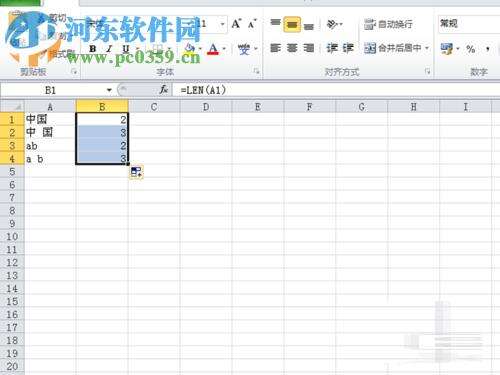This screenshot has width=500, height=375.
Task: Align text right
Action: 309,48
